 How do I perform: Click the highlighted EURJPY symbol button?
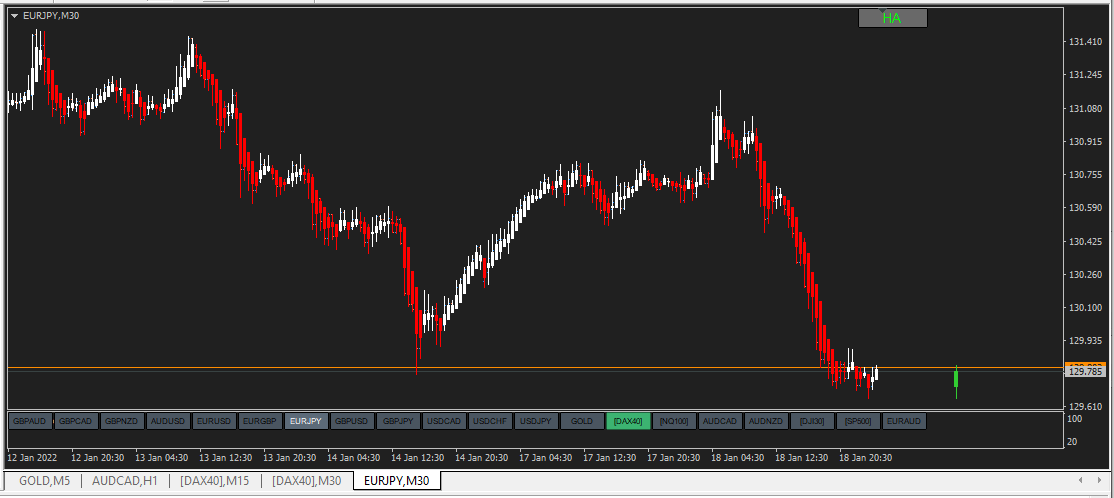(x=306, y=421)
